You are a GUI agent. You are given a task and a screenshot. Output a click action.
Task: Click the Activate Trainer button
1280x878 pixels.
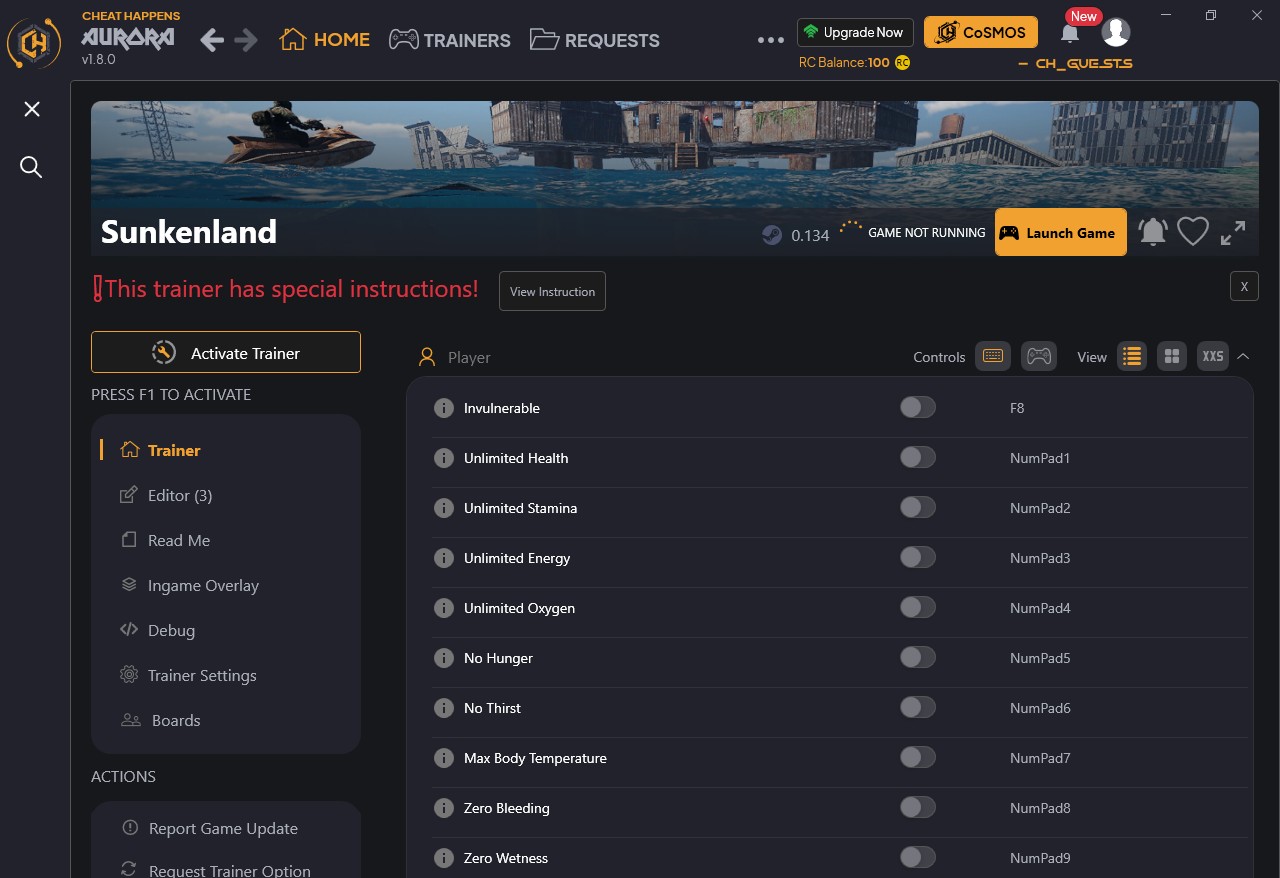click(x=226, y=352)
